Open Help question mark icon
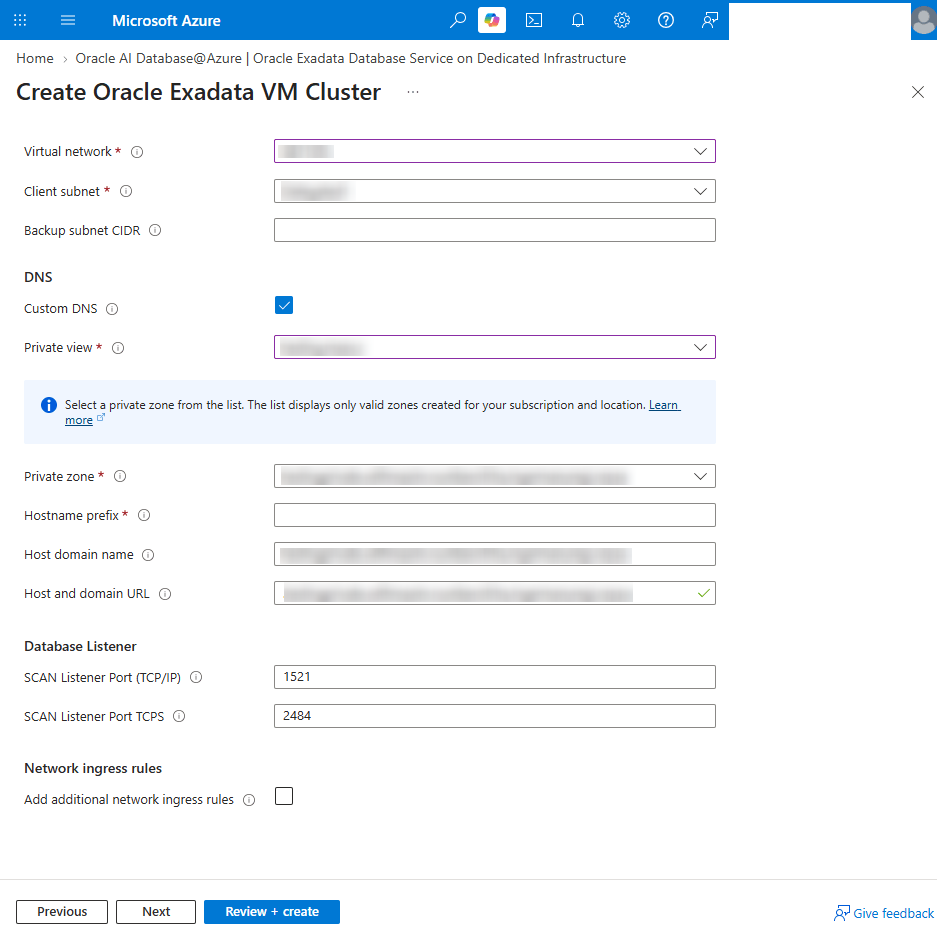Image resolution: width=937 pixels, height=943 pixels. click(x=666, y=20)
